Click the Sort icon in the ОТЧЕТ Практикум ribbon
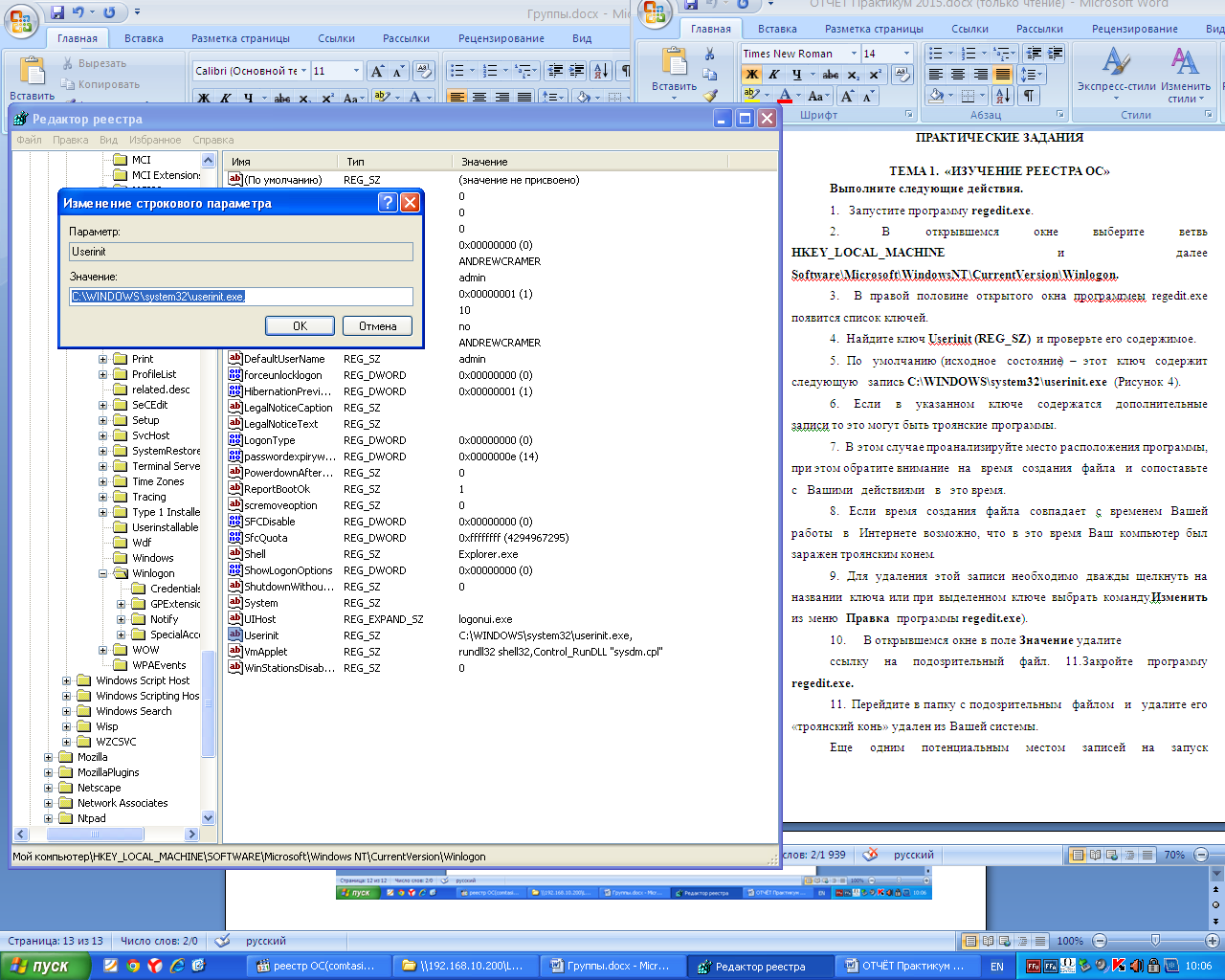This screenshot has width=1225, height=980. pyautogui.click(x=1002, y=96)
